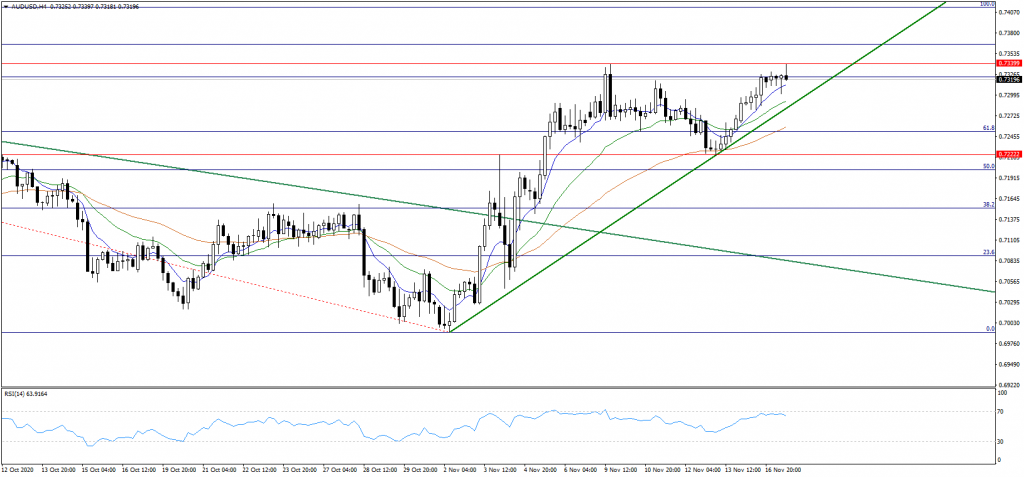The height and width of the screenshot is (477, 1024).
Task: Click the black 0.73196 current price tag
Action: 1009,79
